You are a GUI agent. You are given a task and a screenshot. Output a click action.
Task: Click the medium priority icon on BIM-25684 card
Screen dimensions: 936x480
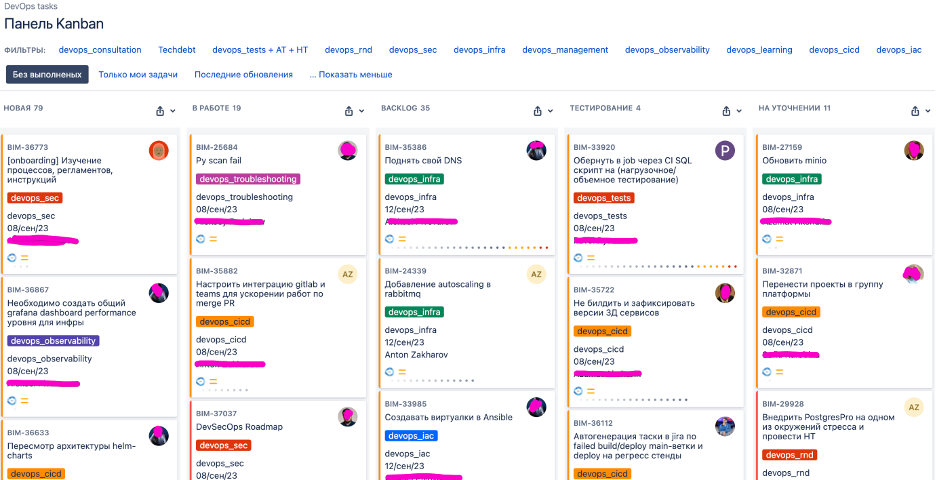coord(213,239)
